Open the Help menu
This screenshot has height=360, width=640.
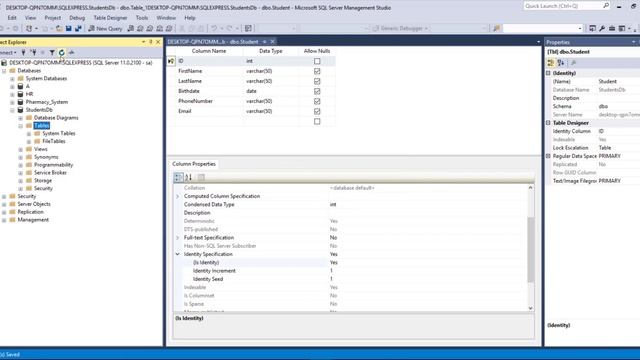pos(190,18)
